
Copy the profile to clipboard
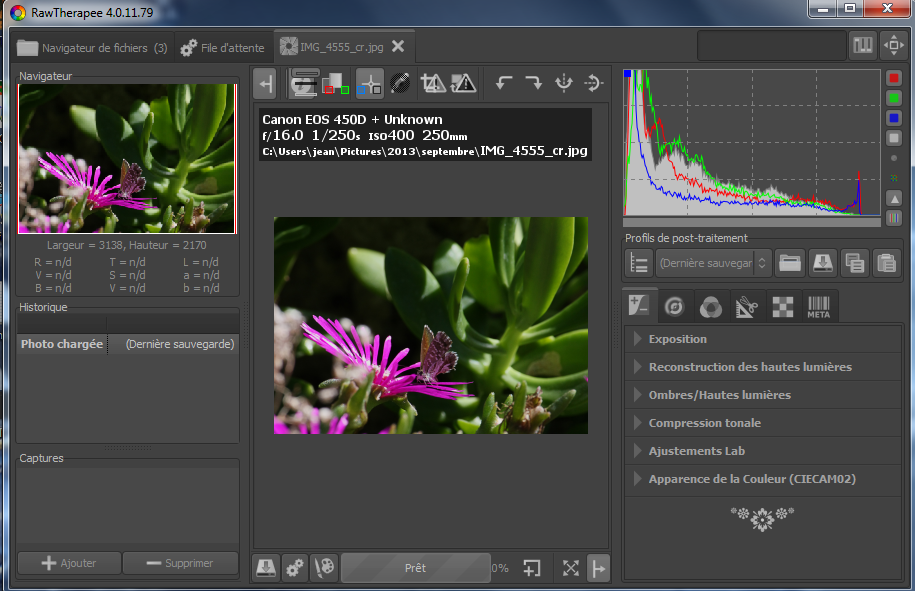click(855, 263)
